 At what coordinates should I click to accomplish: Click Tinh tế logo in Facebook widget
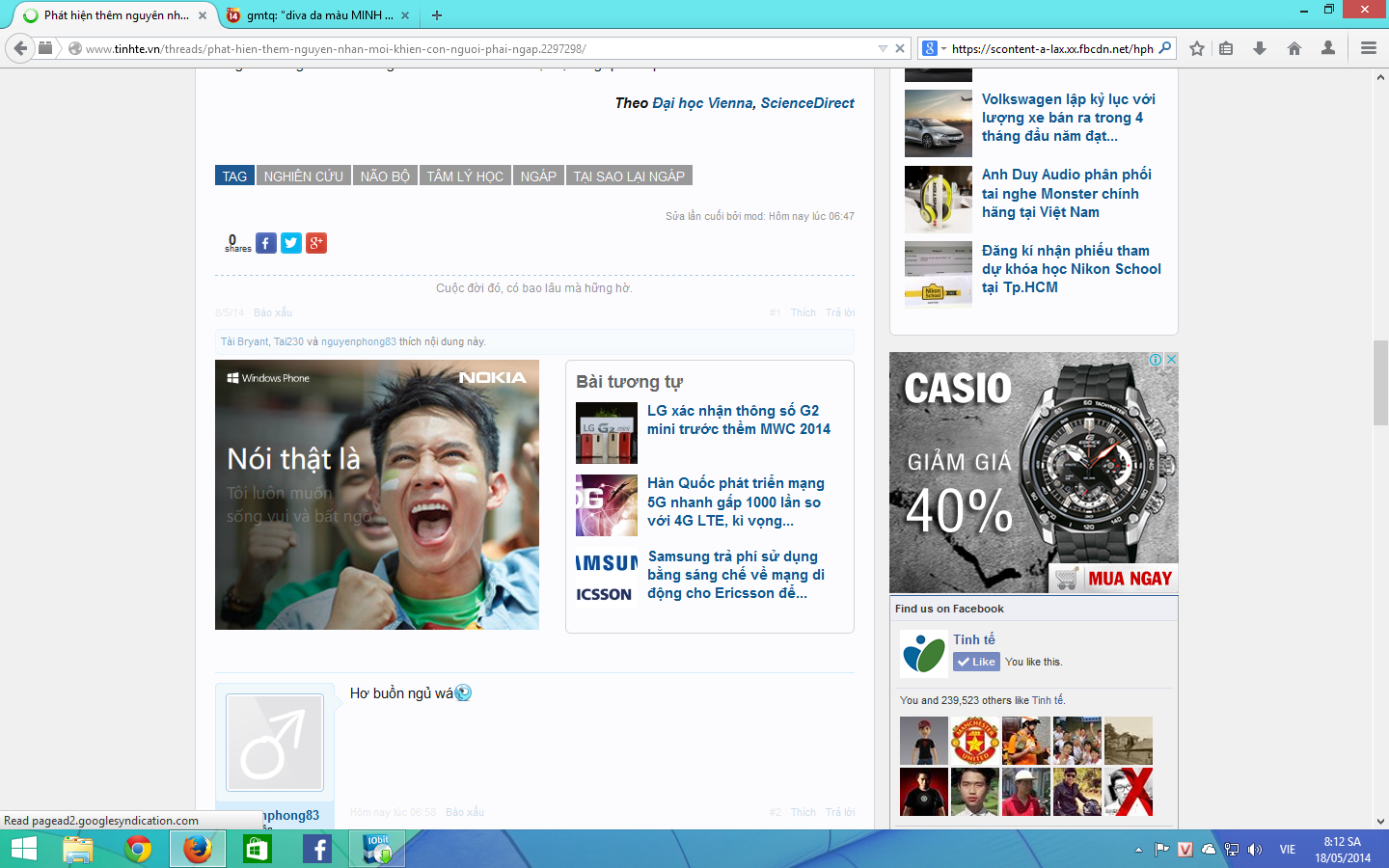[x=924, y=654]
